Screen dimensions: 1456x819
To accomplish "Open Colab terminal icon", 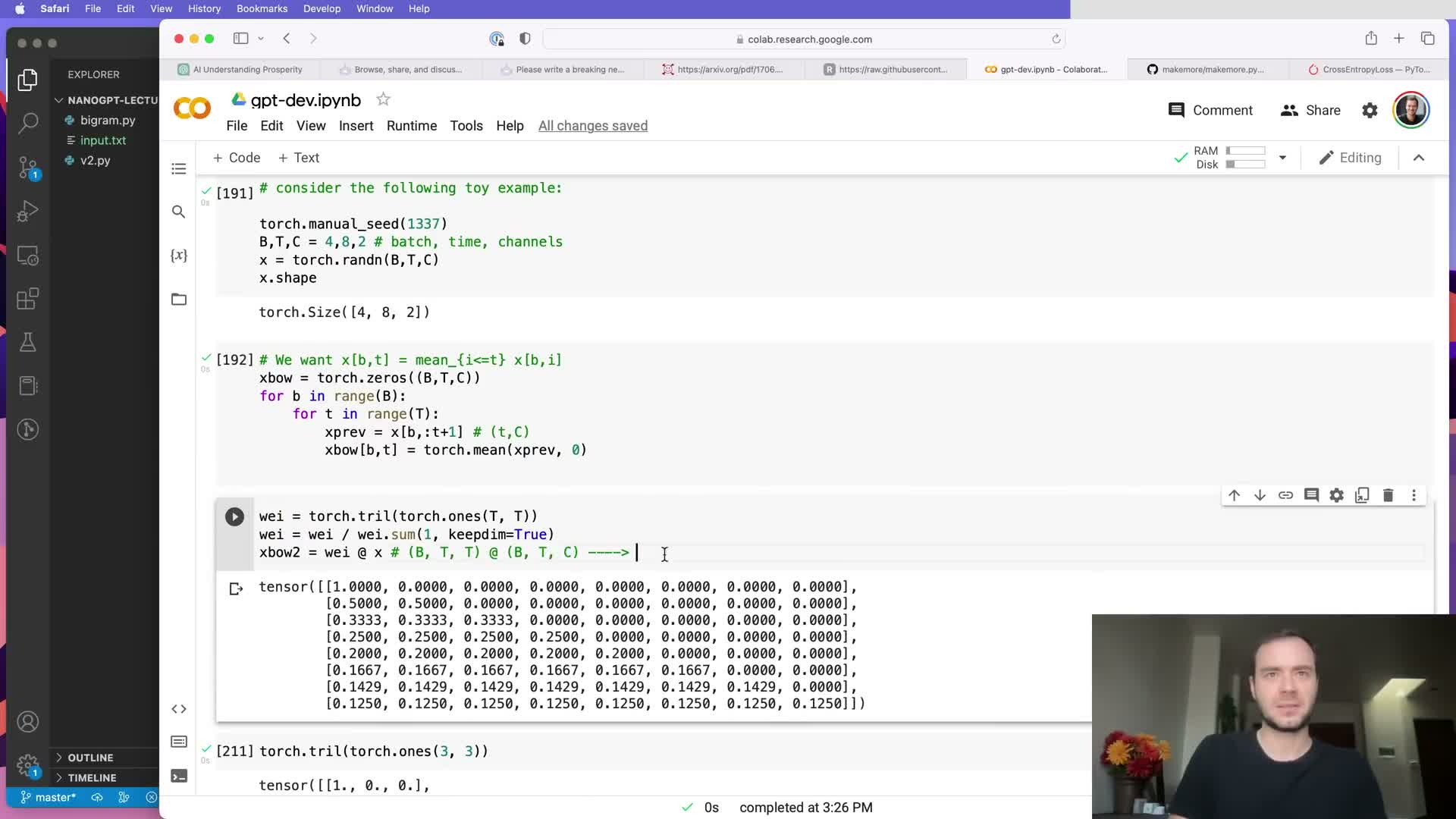I will point(179,776).
